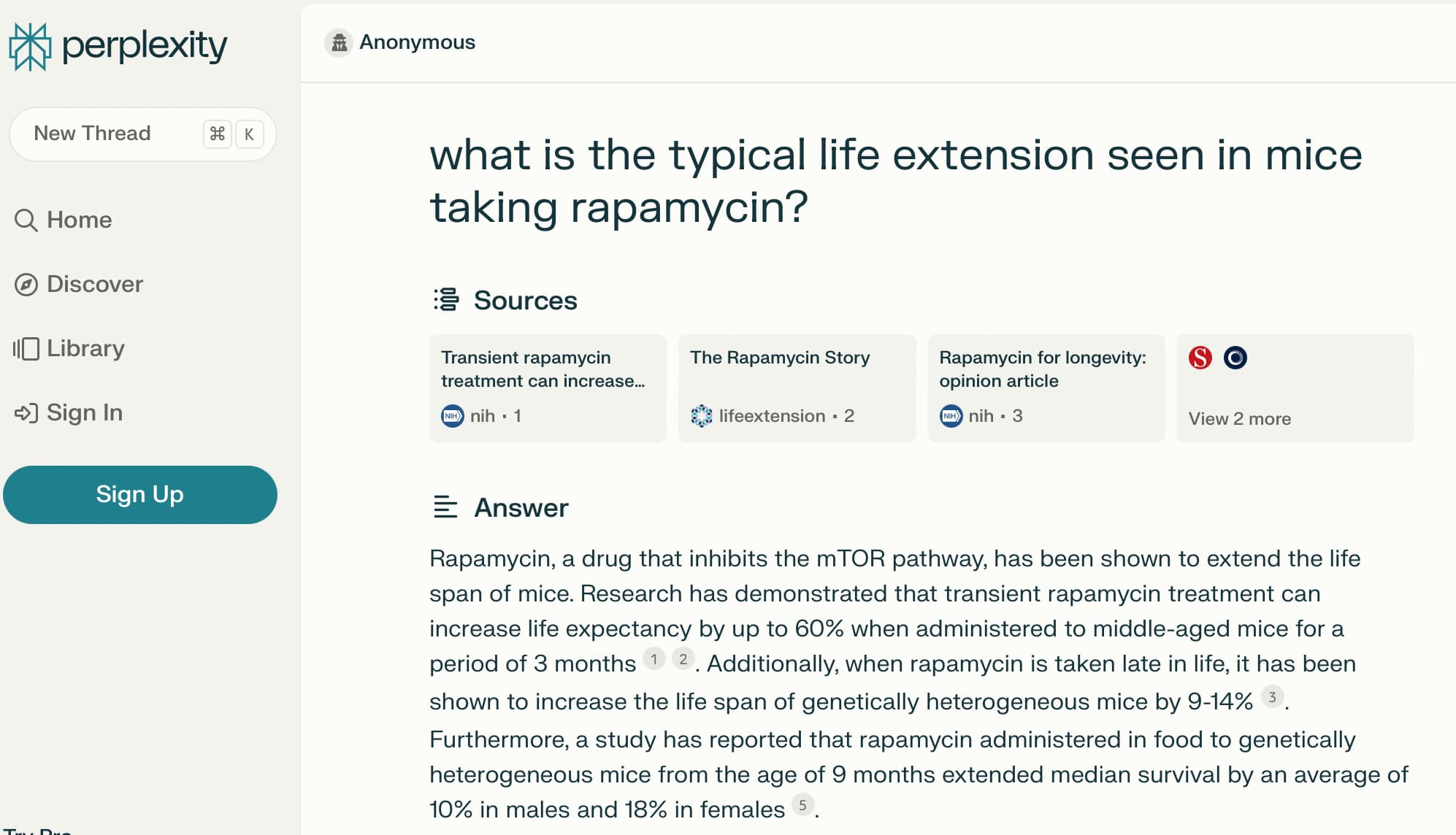The image size is (1456, 835).
Task: Open the New Thread input box
Action: pos(143,134)
